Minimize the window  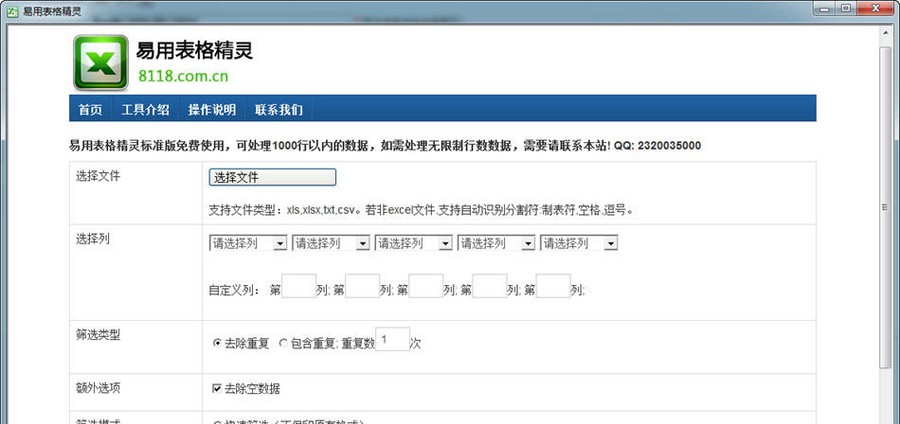click(825, 8)
